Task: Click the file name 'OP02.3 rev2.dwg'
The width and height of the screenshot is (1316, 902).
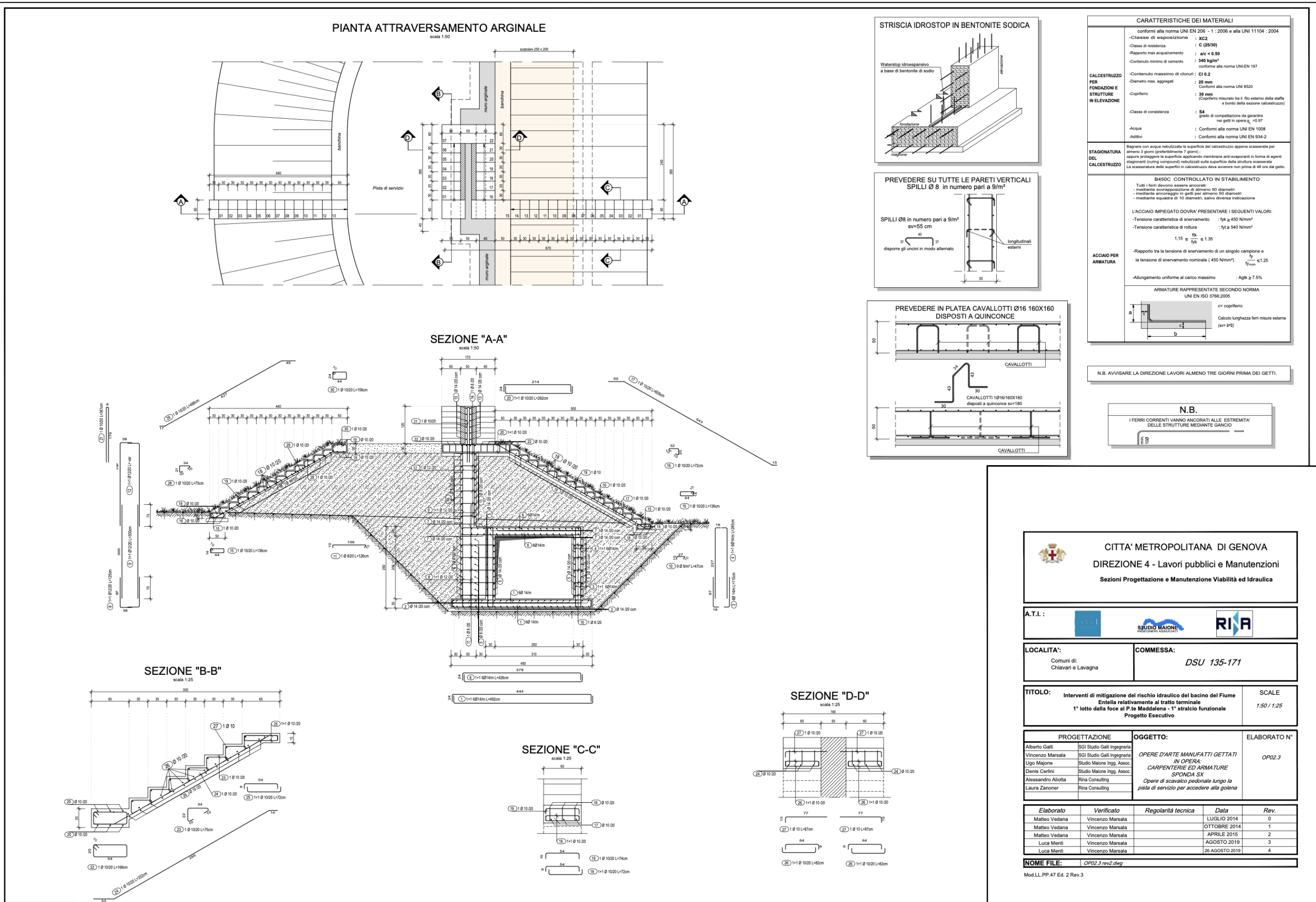Action: (x=1103, y=863)
